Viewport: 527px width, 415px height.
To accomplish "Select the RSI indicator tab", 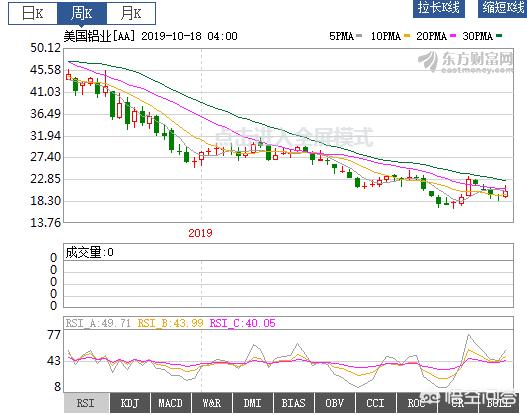I will pyautogui.click(x=86, y=403).
